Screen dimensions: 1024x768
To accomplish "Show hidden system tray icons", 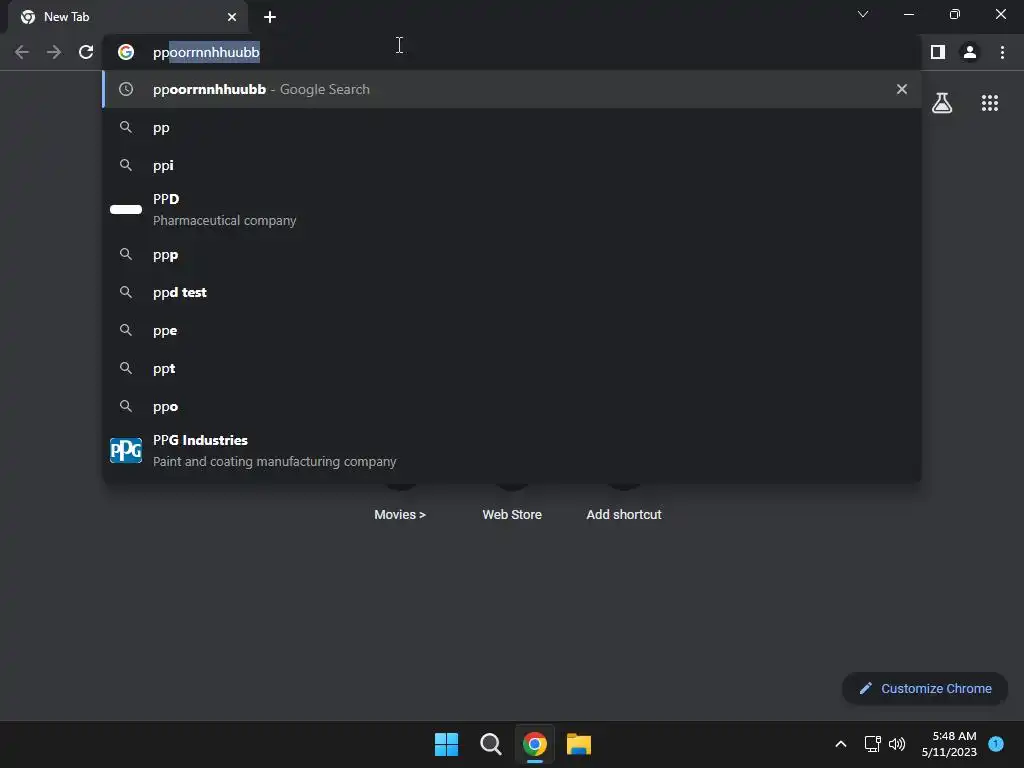I will (840, 744).
